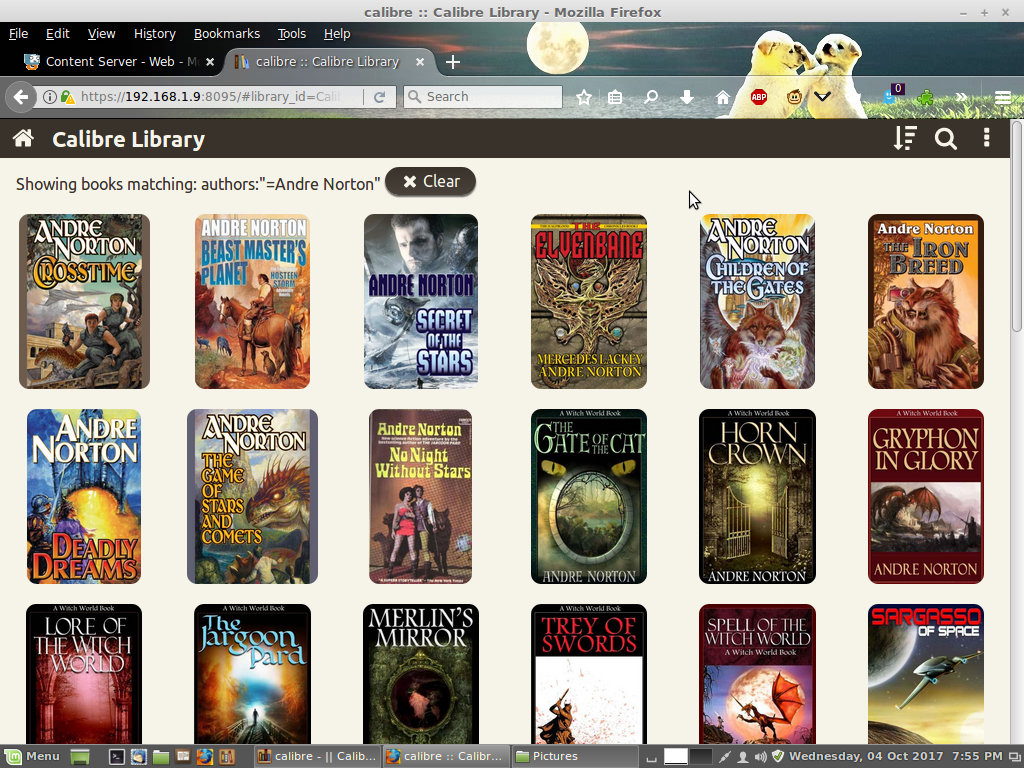Click the green puzzle piece extension icon
Viewport: 1024px width, 768px height.
[925, 98]
